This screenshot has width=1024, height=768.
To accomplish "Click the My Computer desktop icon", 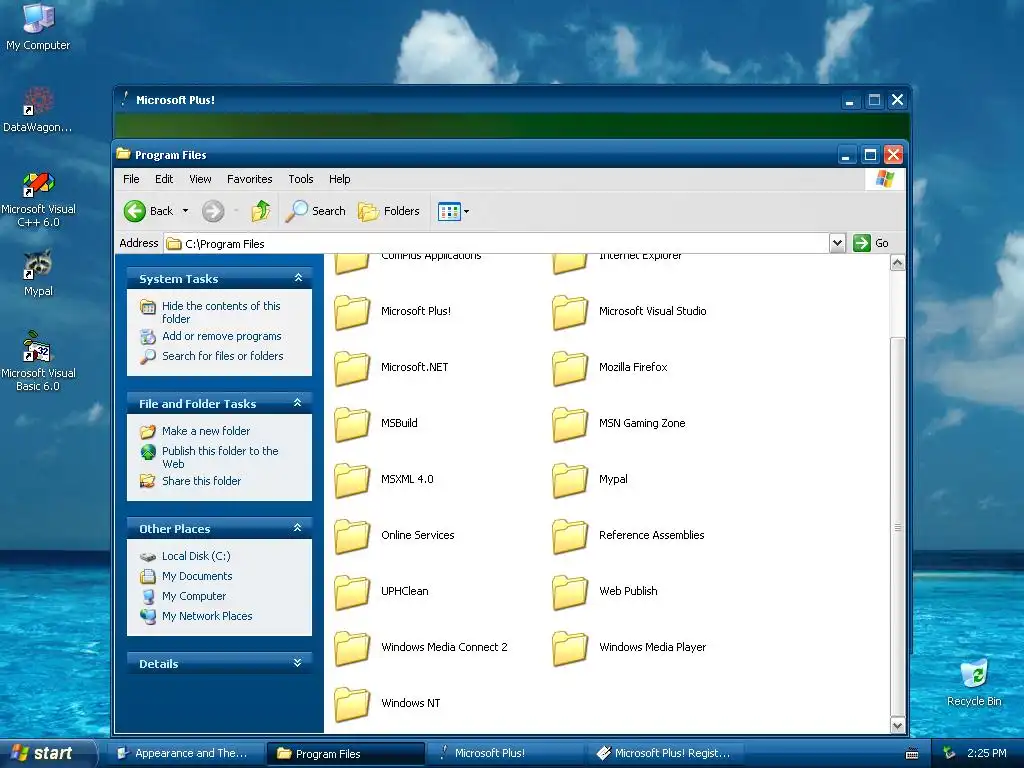I will 38,26.
